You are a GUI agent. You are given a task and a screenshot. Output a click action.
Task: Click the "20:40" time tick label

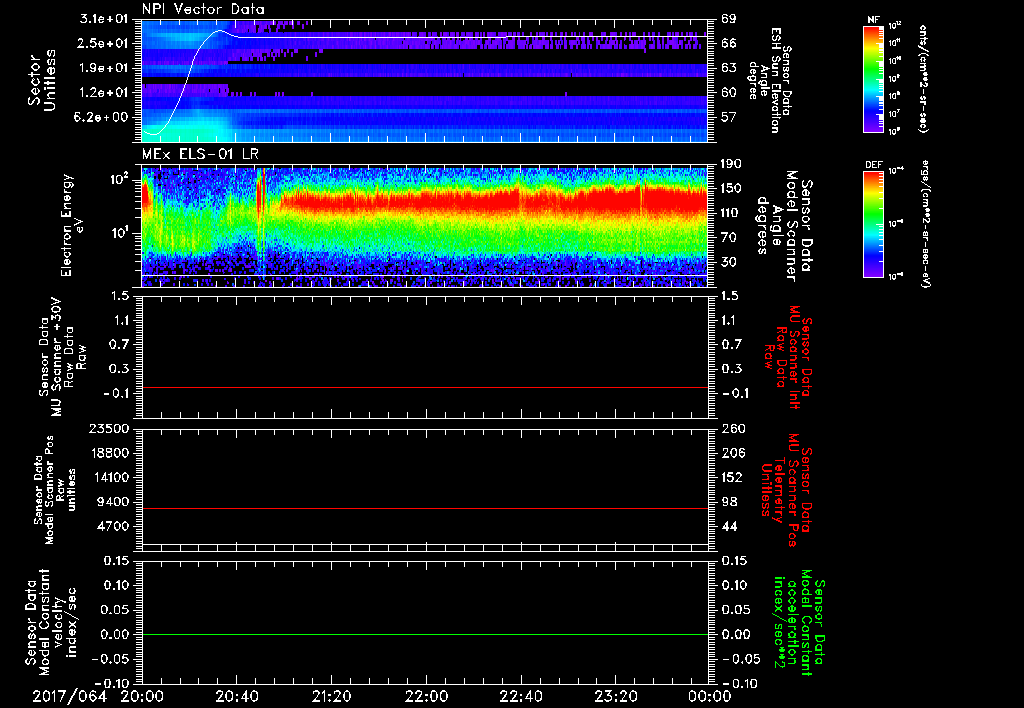[236, 696]
